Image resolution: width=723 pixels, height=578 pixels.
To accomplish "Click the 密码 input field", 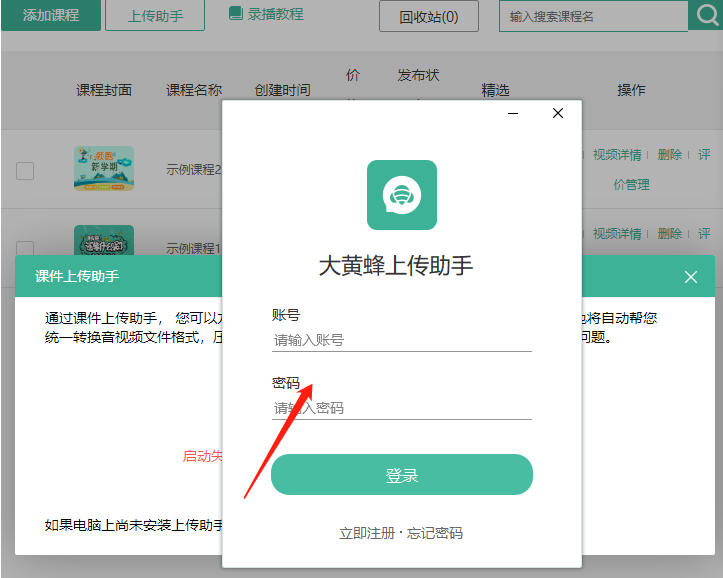I will coord(401,408).
